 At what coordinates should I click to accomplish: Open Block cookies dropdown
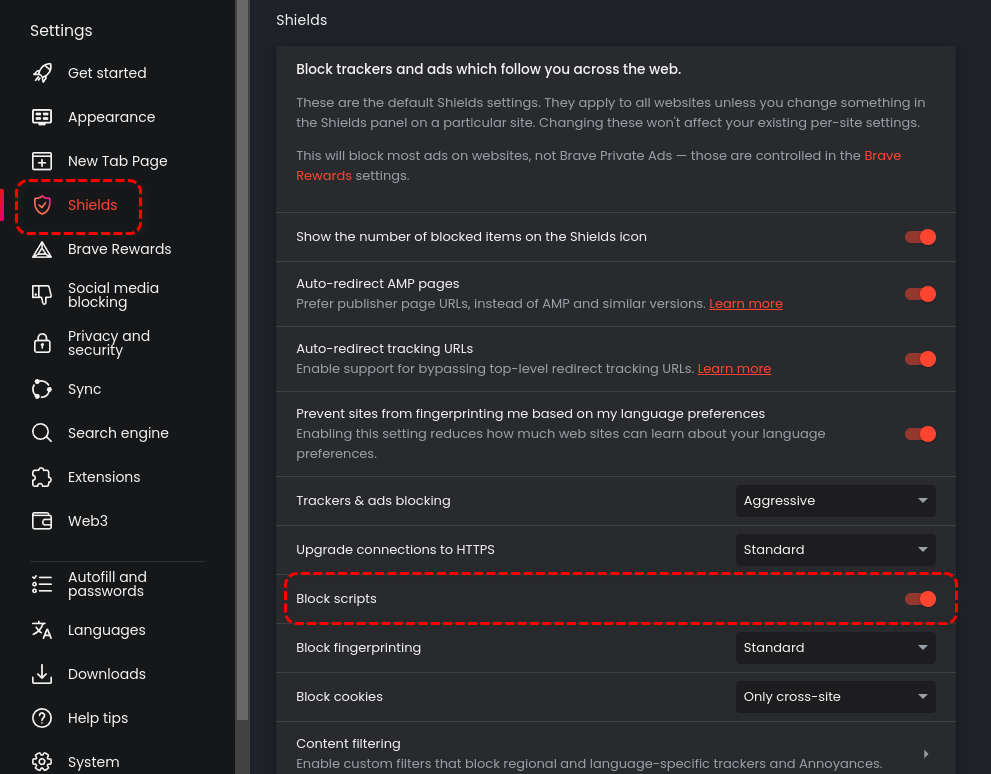tap(836, 697)
